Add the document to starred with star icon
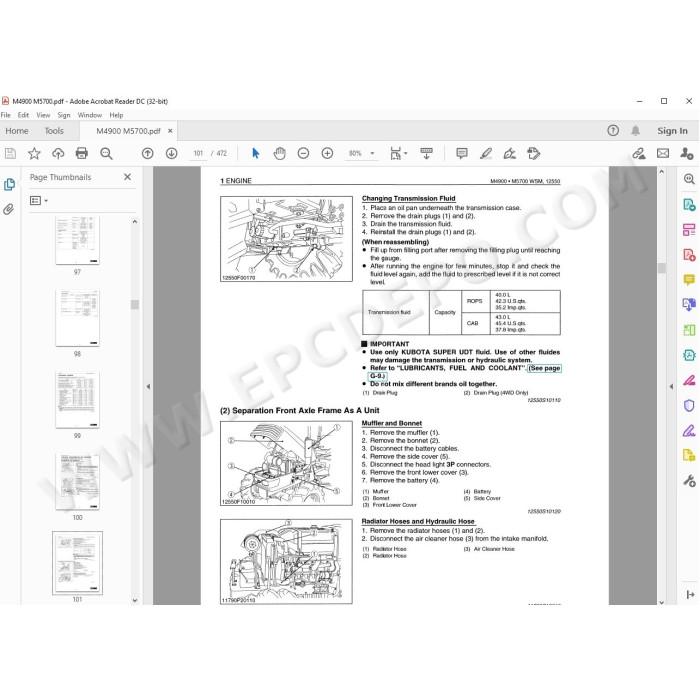Image resolution: width=700 pixels, height=700 pixels. coord(34,154)
